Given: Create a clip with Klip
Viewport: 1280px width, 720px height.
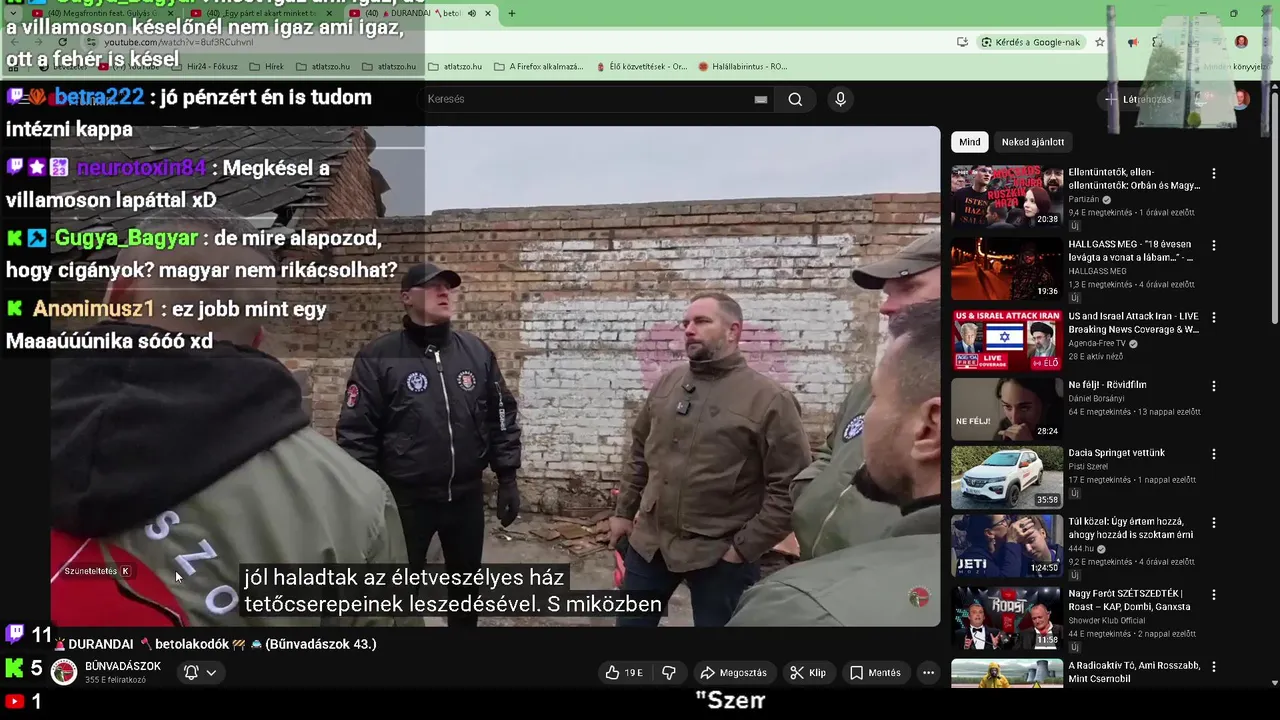Looking at the screenshot, I should click(808, 673).
